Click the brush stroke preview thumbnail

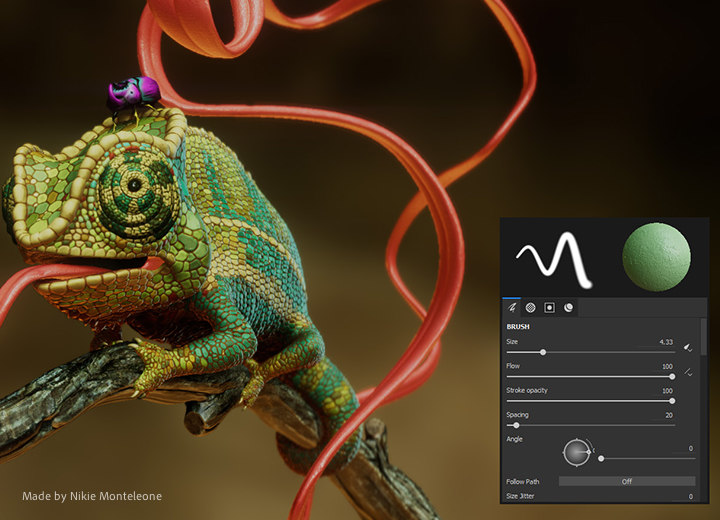tap(554, 260)
